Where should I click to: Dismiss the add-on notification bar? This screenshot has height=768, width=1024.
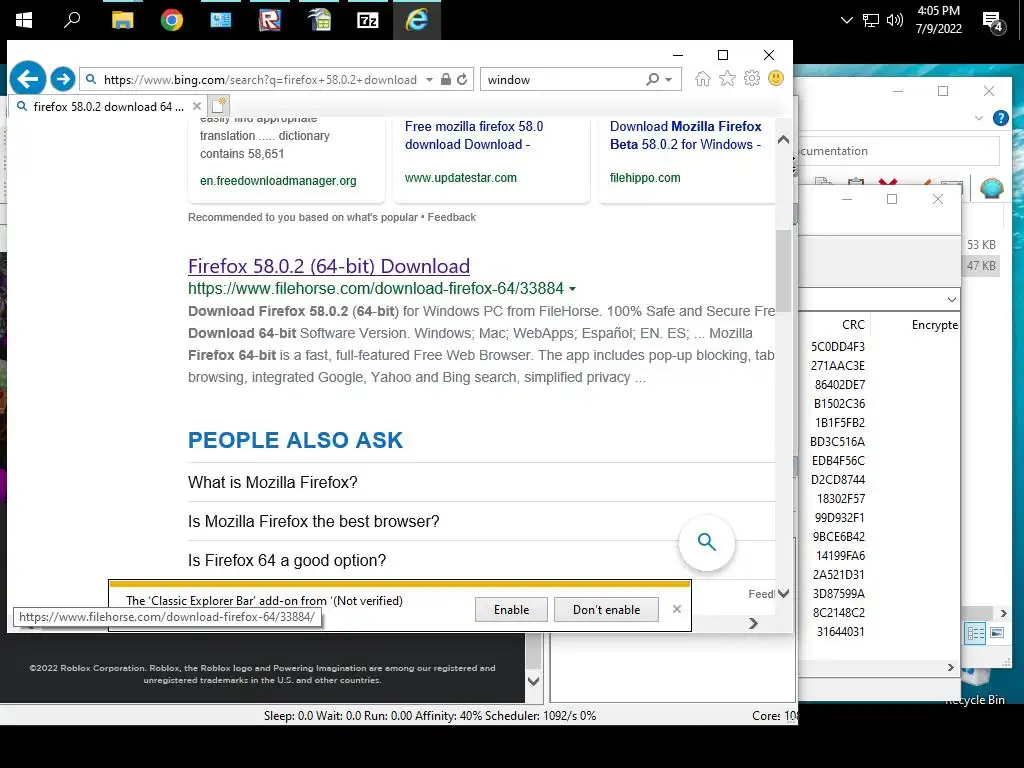pos(677,609)
